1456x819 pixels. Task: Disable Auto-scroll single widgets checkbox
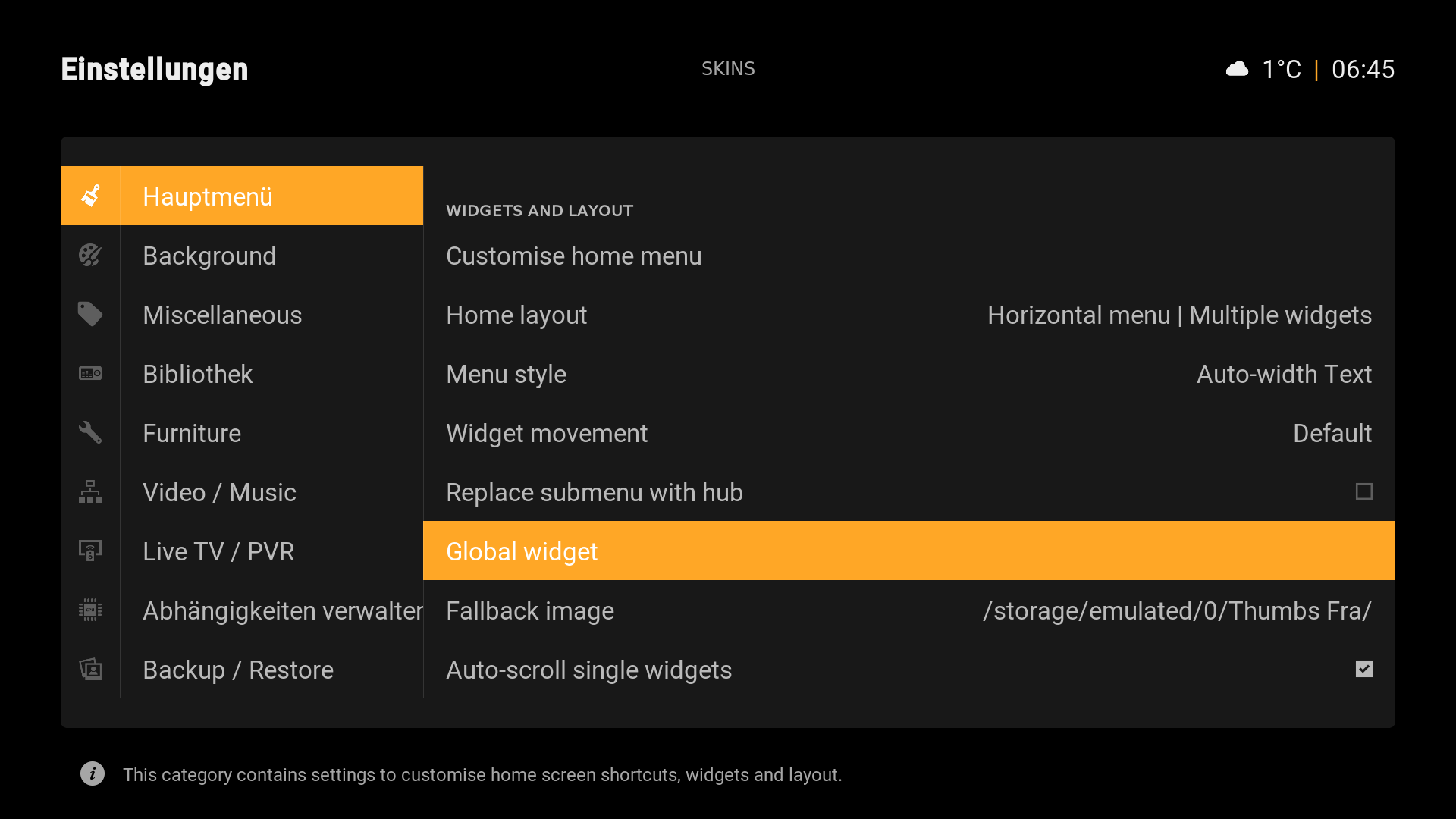[1363, 669]
